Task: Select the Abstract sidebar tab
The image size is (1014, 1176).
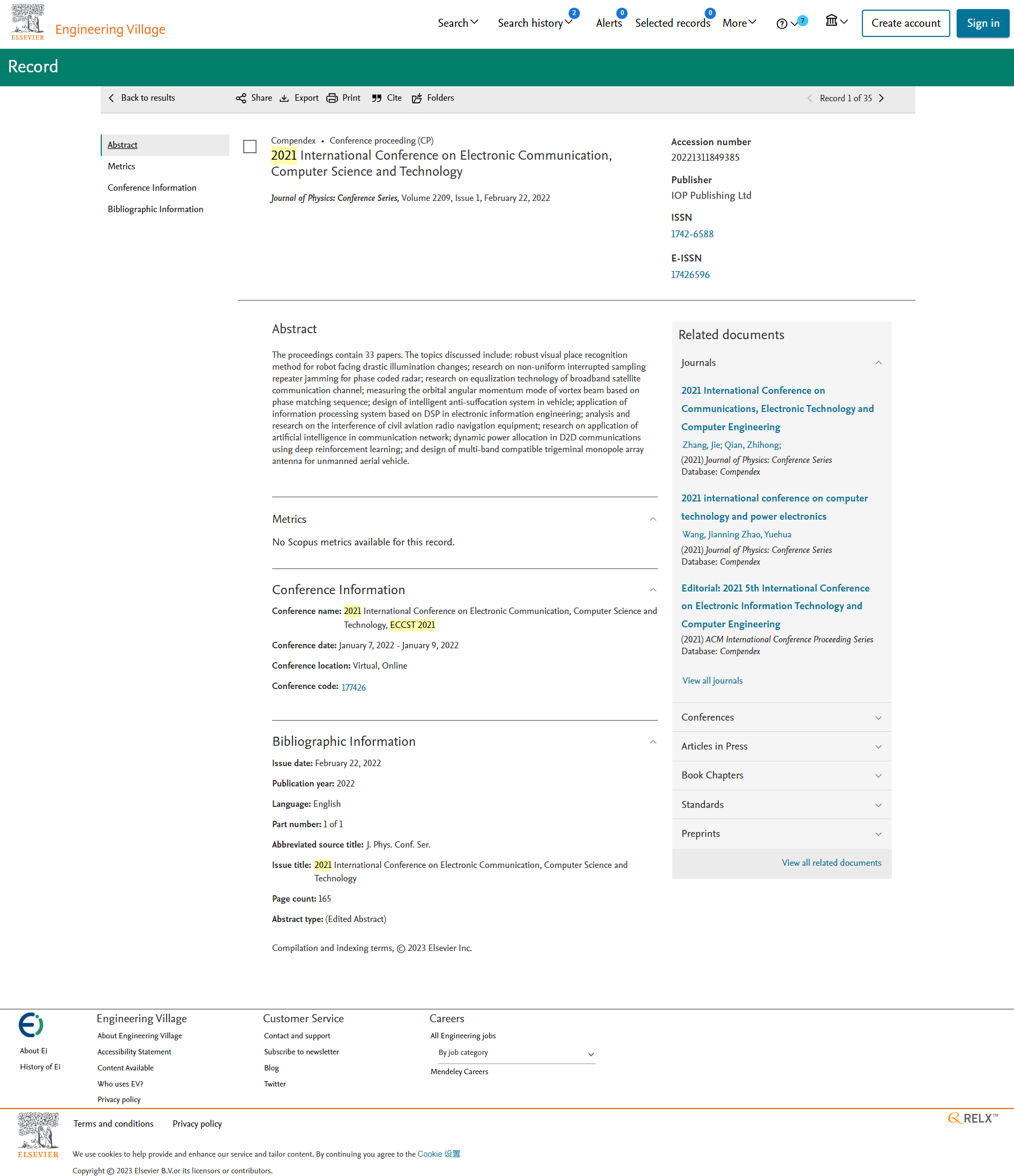Action: coord(165,145)
